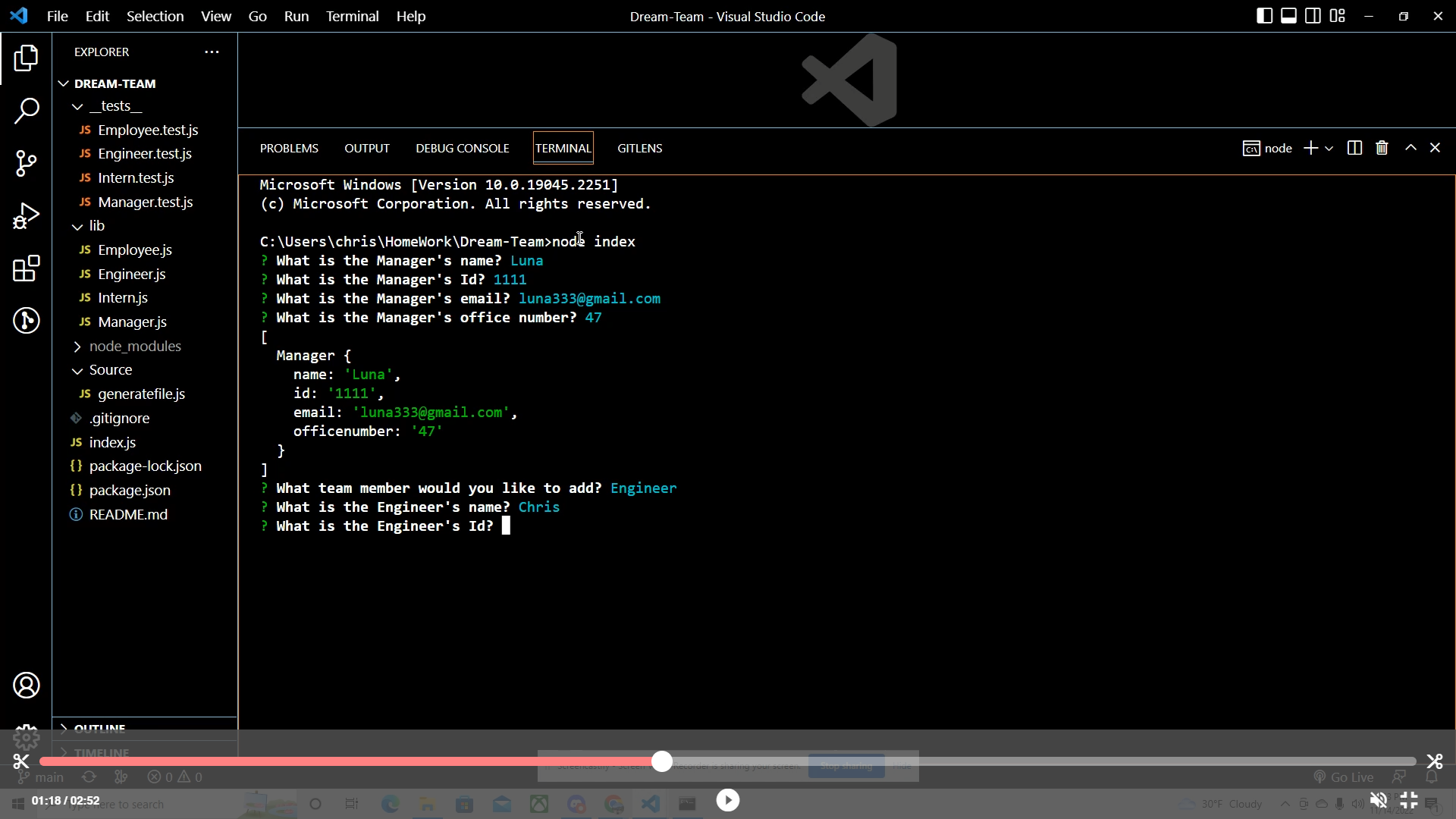The image size is (1456, 819).
Task: Open the Remote Explorer icon in sidebar
Action: click(27, 322)
